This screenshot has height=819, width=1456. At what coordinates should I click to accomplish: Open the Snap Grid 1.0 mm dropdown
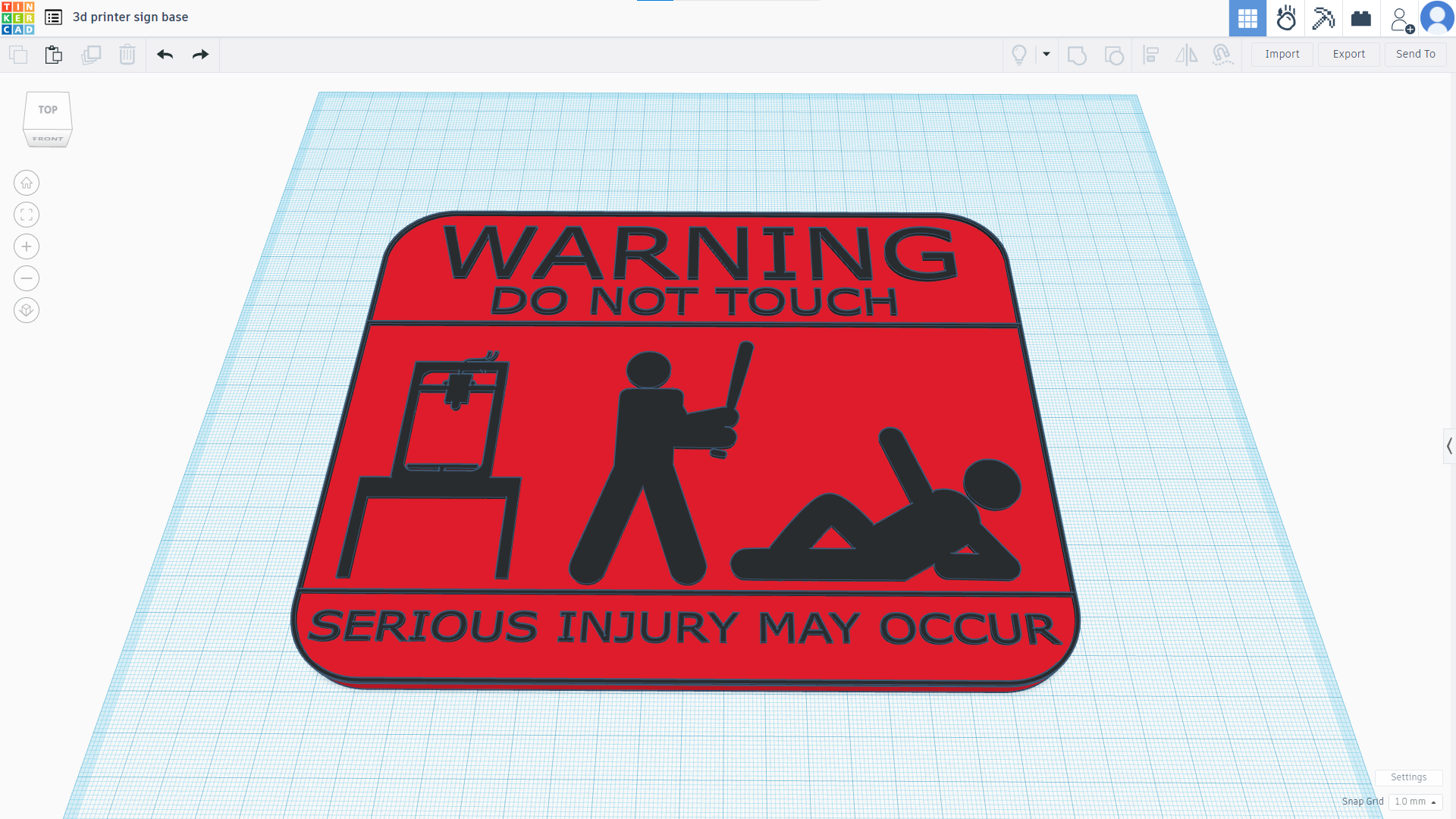(x=1415, y=802)
